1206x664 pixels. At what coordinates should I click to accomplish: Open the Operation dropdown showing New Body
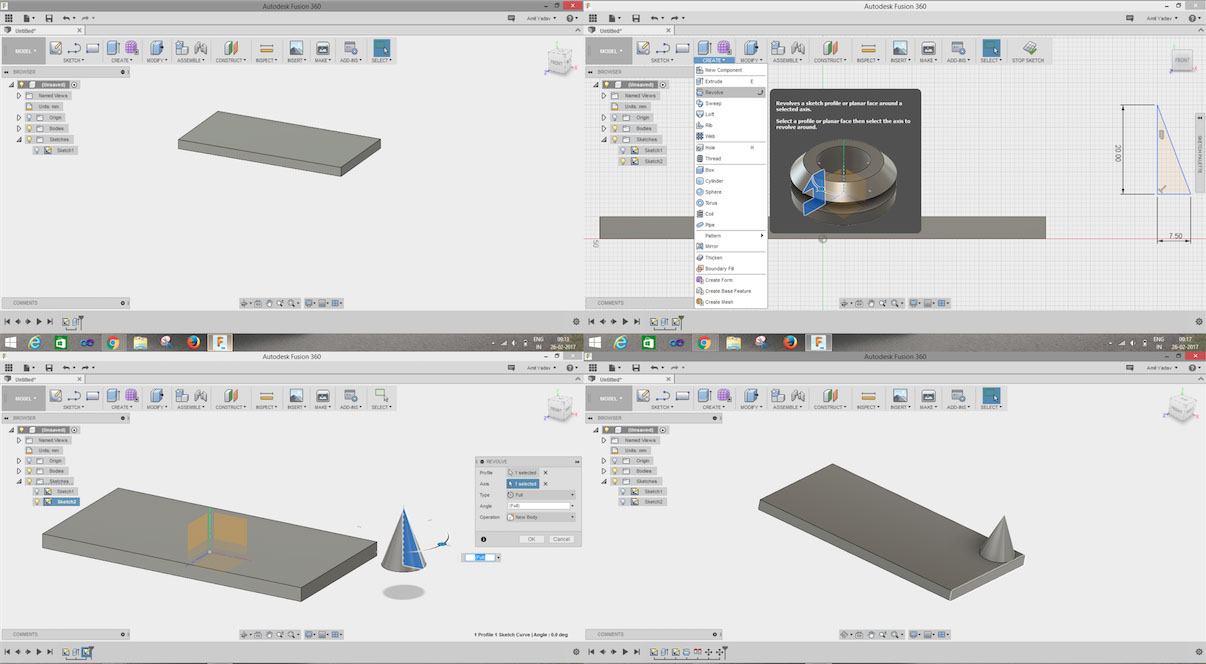(541, 517)
